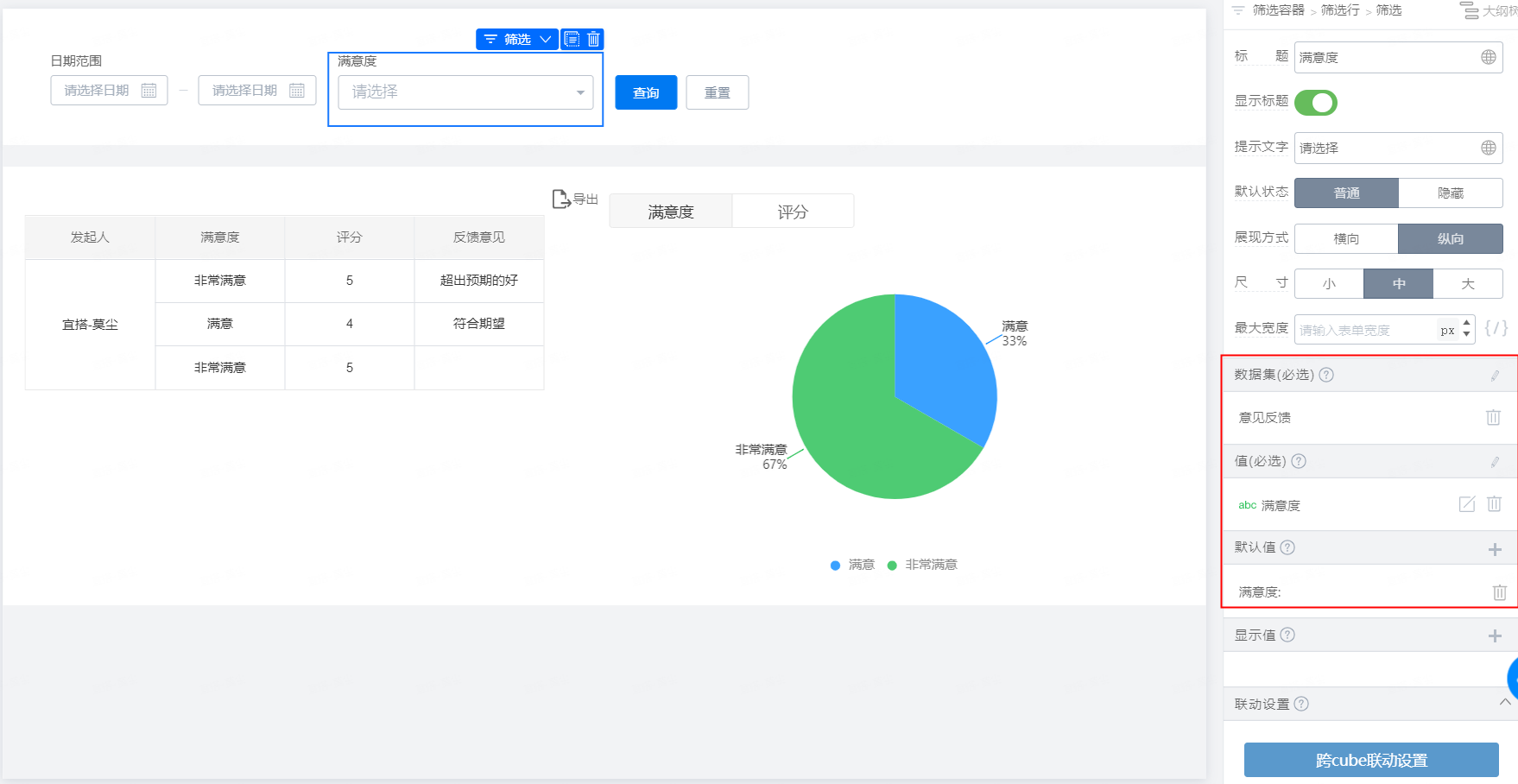Switch chart to 满意度 tab
The image size is (1518, 784).
point(671,212)
